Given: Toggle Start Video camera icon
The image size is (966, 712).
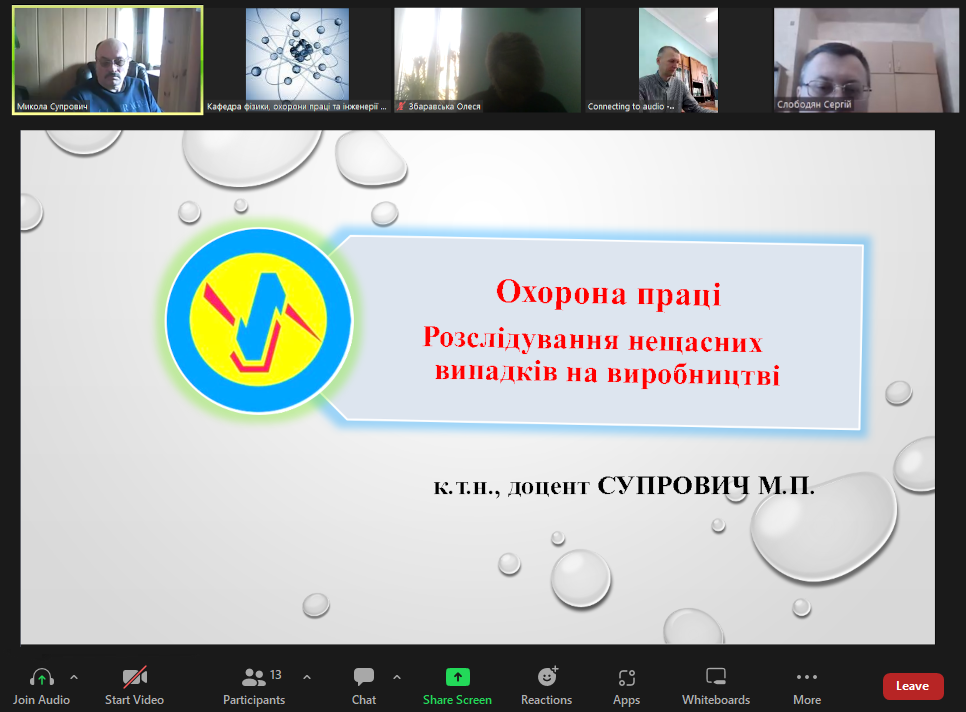Looking at the screenshot, I should [134, 678].
